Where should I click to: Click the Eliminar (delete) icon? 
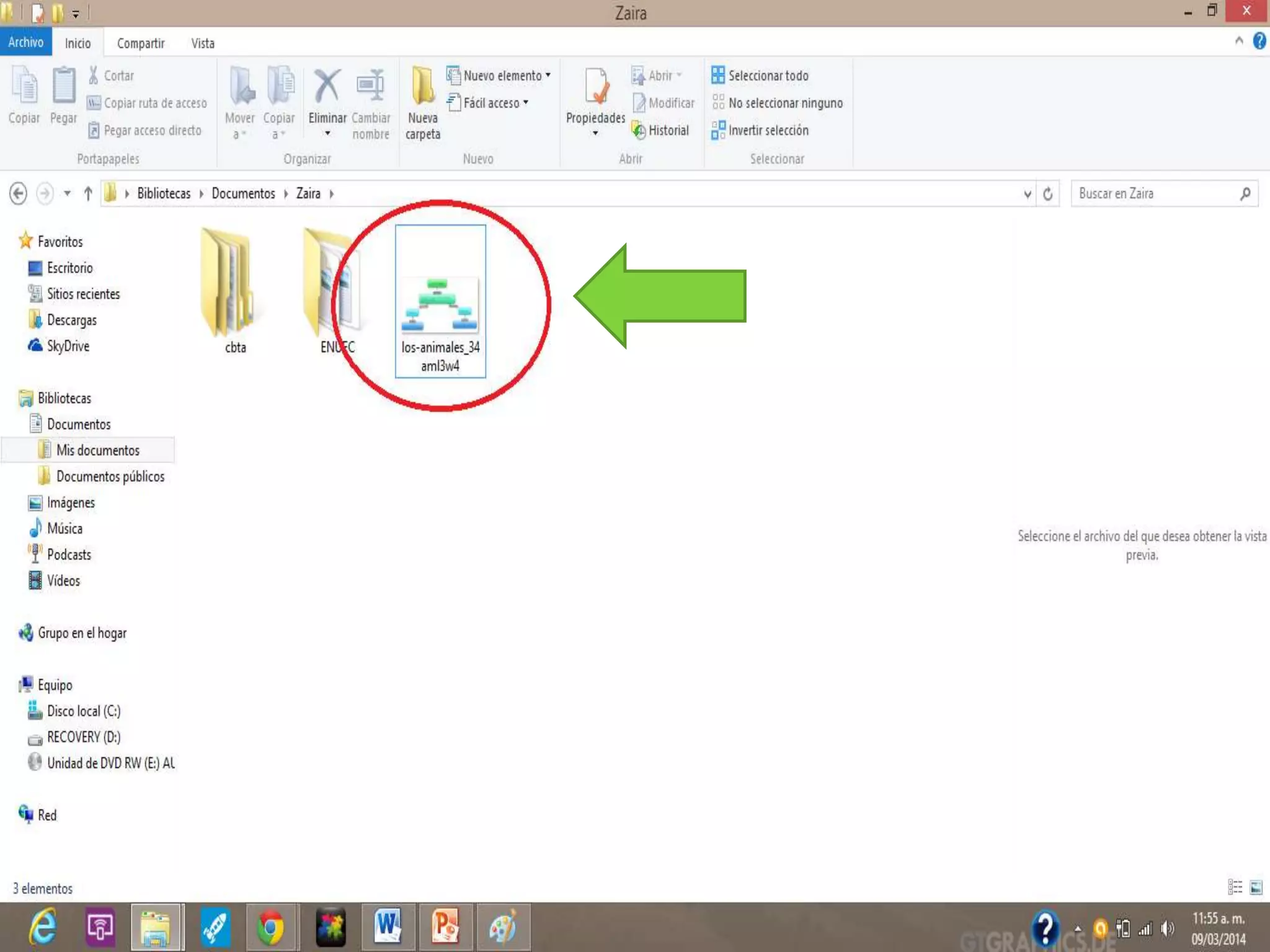[327, 87]
